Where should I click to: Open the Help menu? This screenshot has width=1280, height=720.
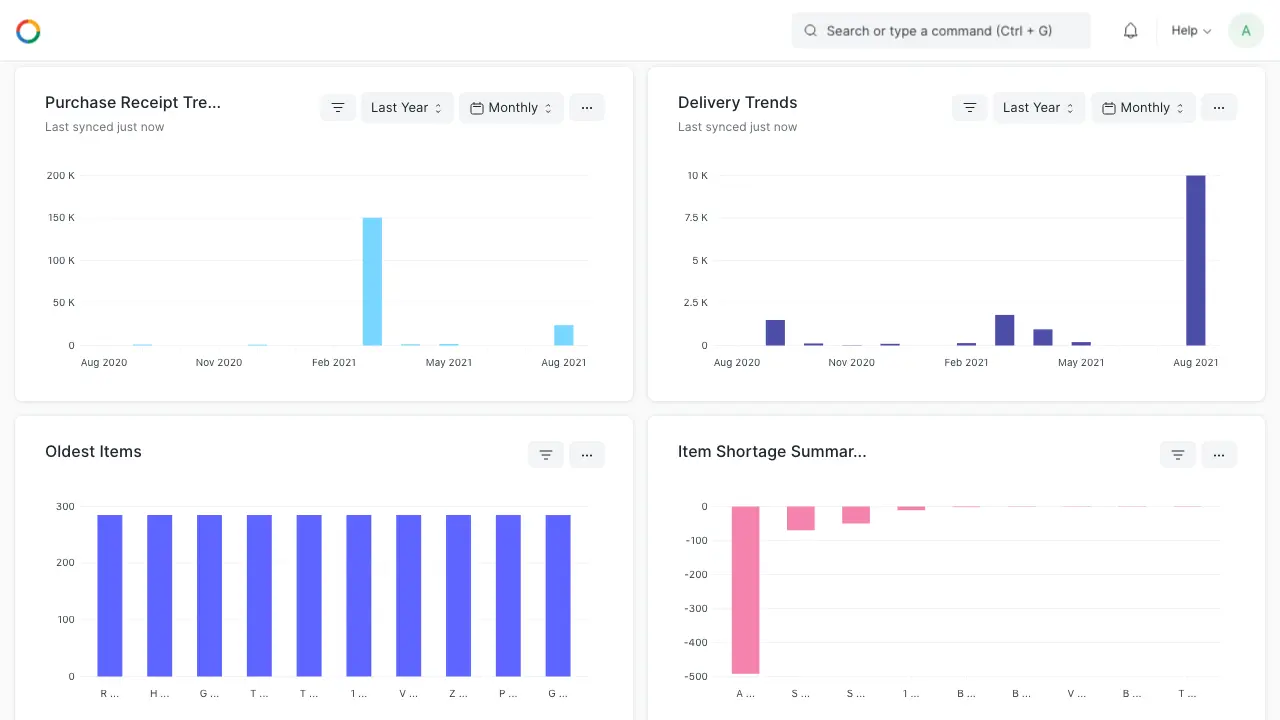[x=1190, y=30]
